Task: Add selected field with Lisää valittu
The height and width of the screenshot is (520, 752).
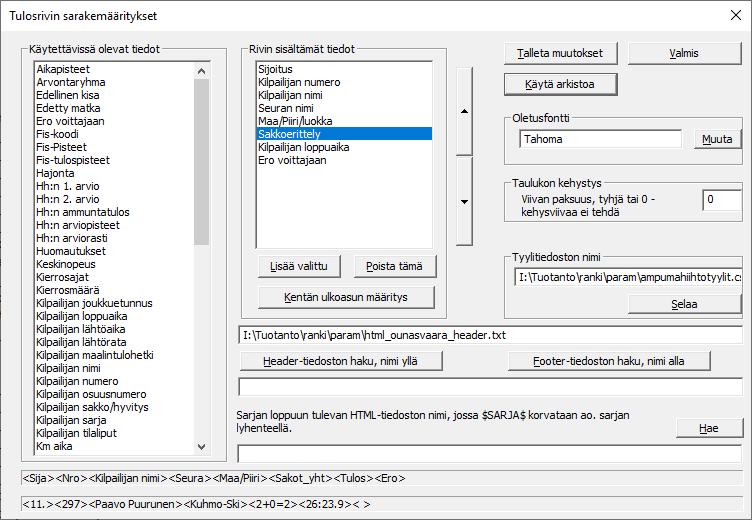Action: tap(298, 266)
